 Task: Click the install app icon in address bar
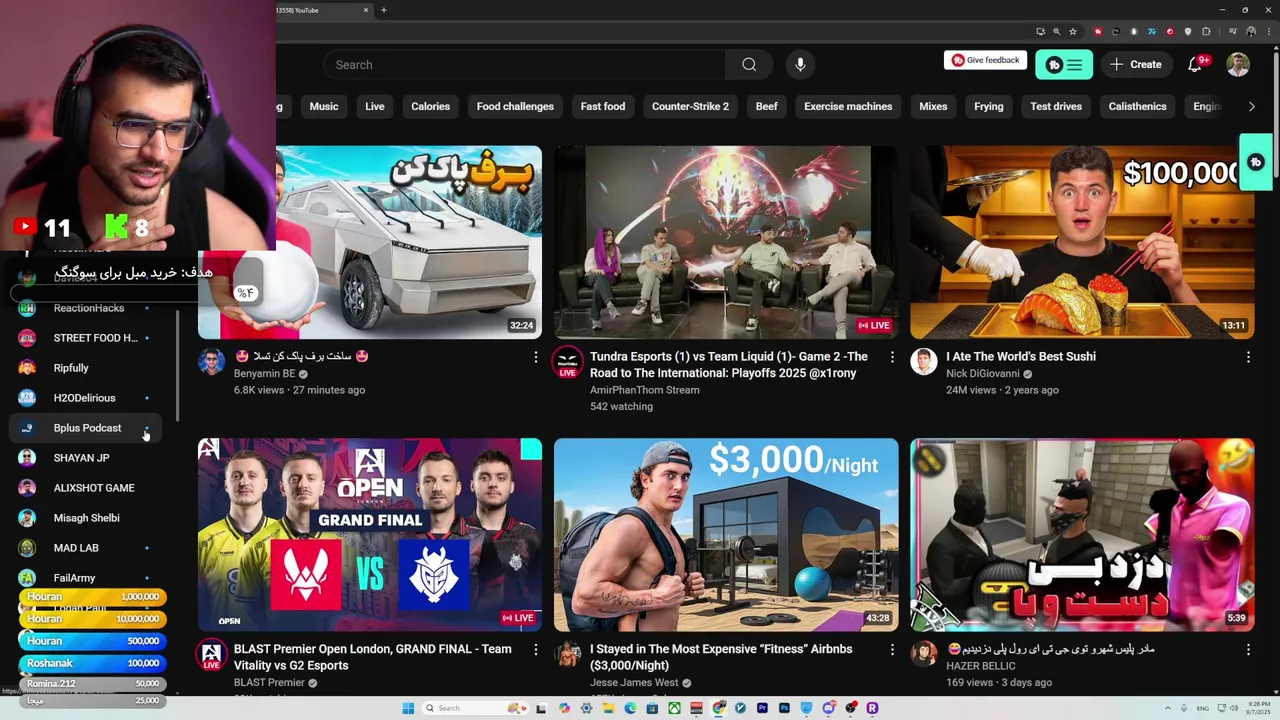click(1041, 31)
